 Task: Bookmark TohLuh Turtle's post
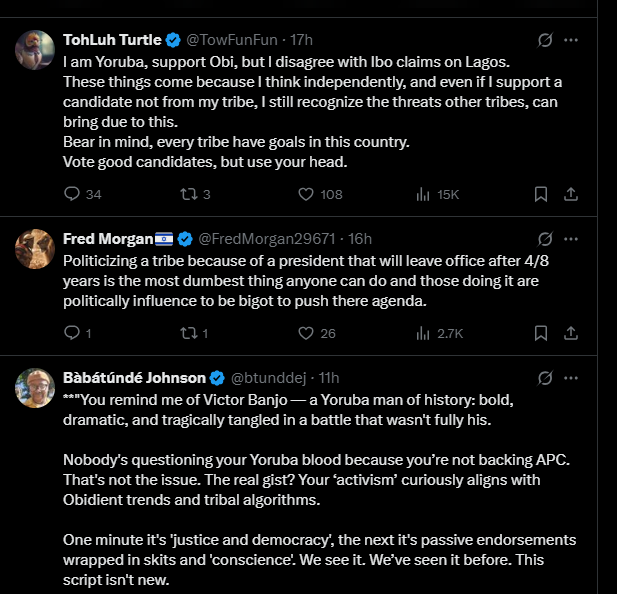coord(541,194)
